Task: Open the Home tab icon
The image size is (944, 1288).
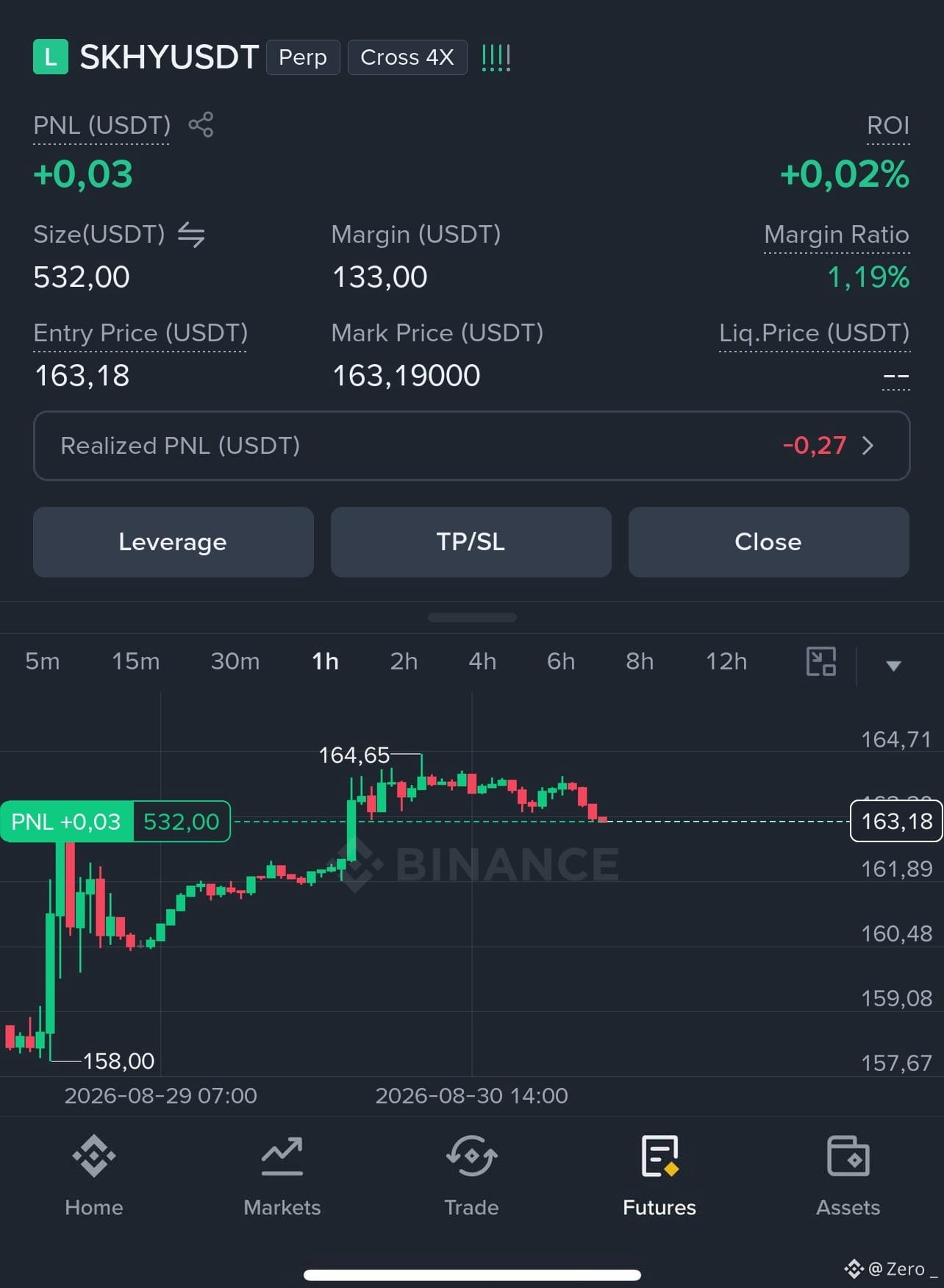Action: coord(94,1156)
